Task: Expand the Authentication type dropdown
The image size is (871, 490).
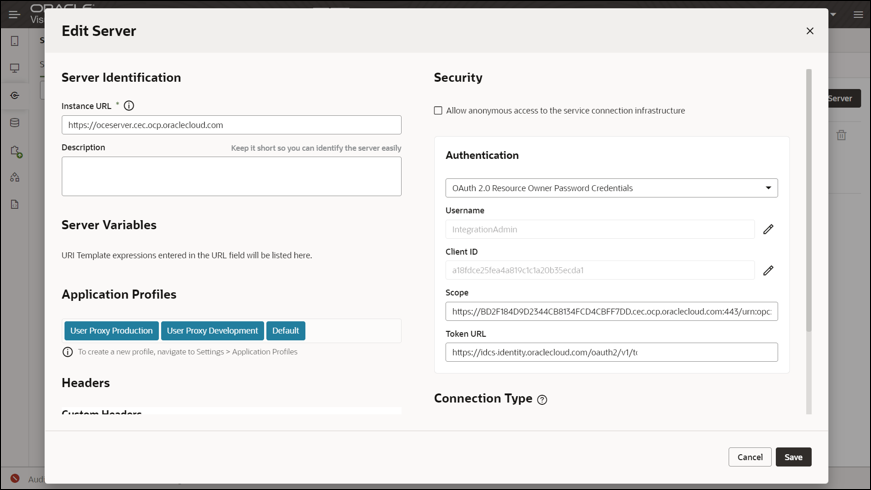Action: pyautogui.click(x=612, y=188)
